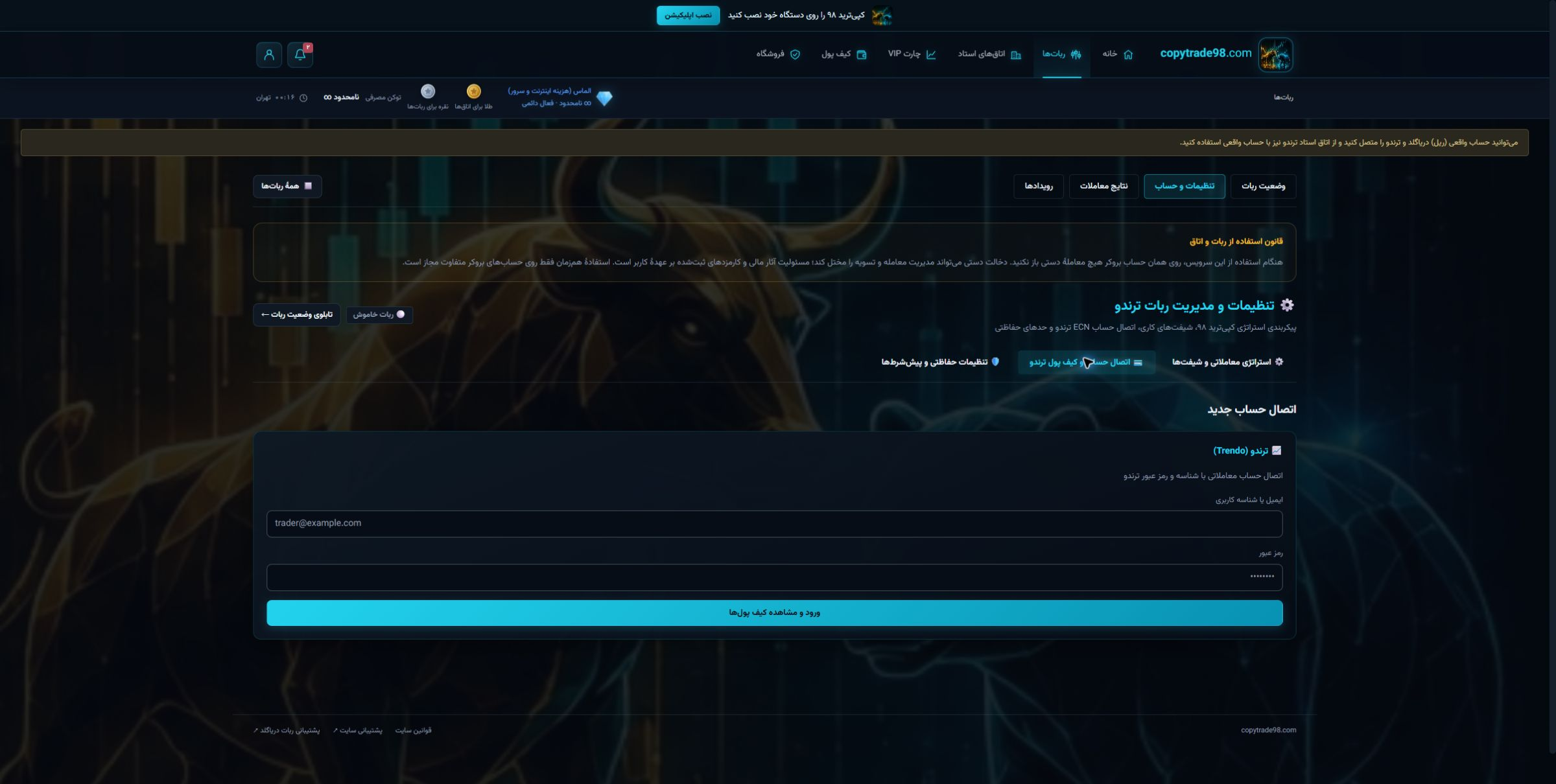The height and width of the screenshot is (784, 1556).
Task: Click the copytrade98 site logo image
Action: [x=1275, y=54]
